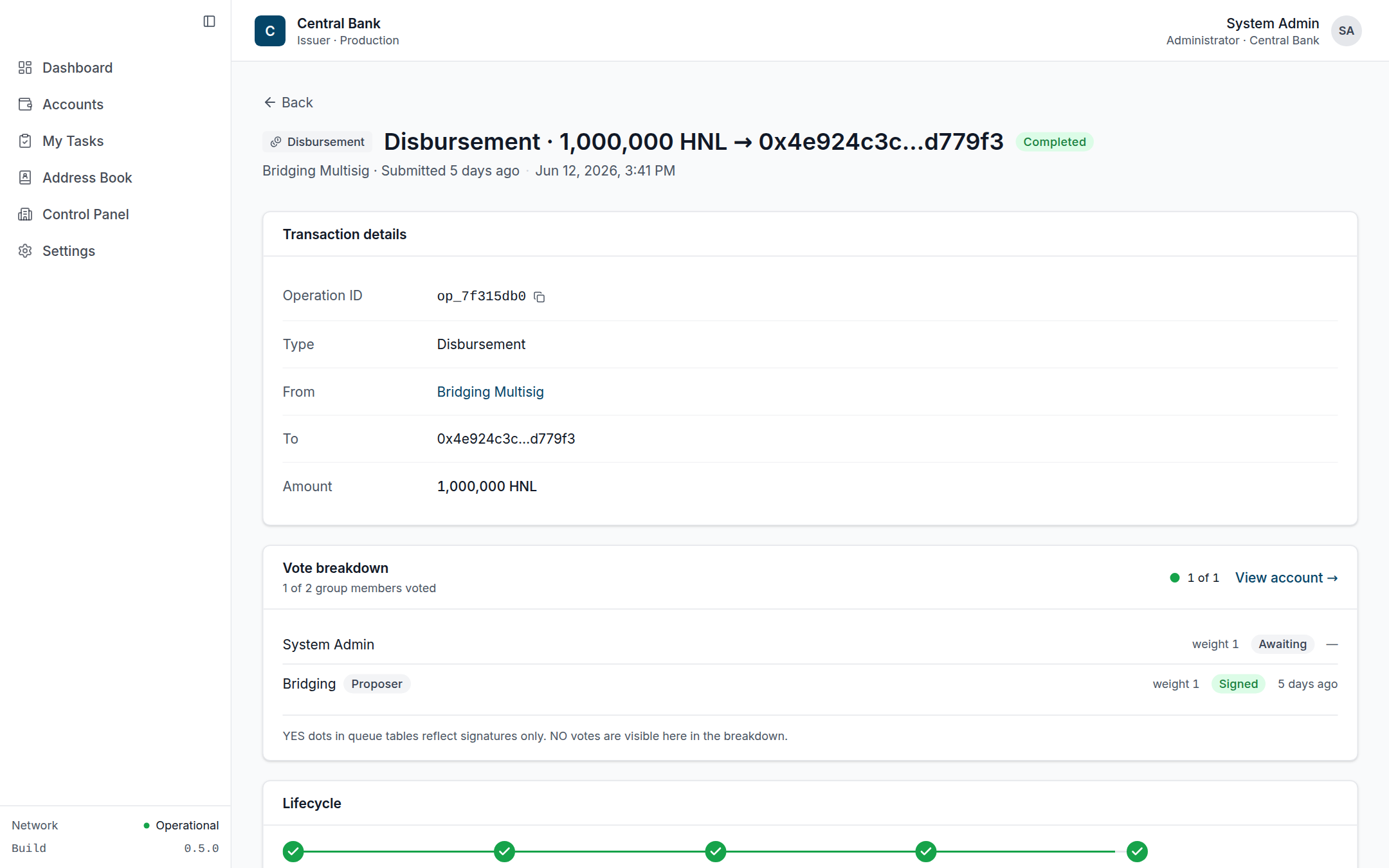
Task: Copy the Operation ID op_7f315db0
Action: tap(540, 296)
